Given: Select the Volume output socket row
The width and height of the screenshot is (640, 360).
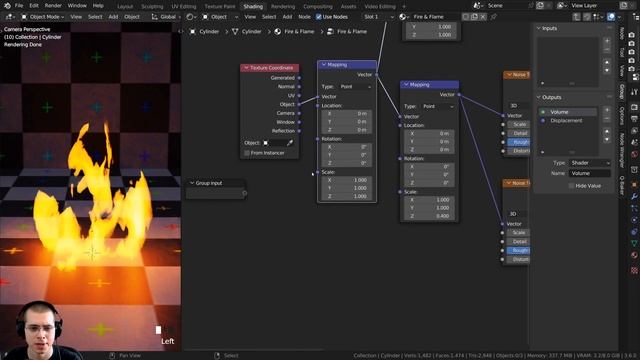Looking at the screenshot, I should coord(568,112).
